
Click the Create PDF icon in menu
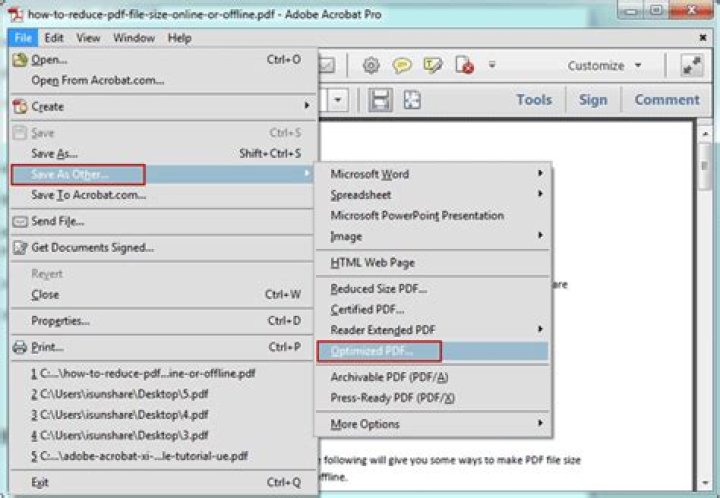point(19,106)
